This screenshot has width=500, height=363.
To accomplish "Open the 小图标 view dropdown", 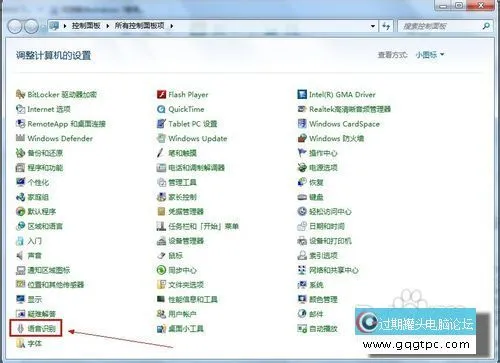I will [430, 55].
